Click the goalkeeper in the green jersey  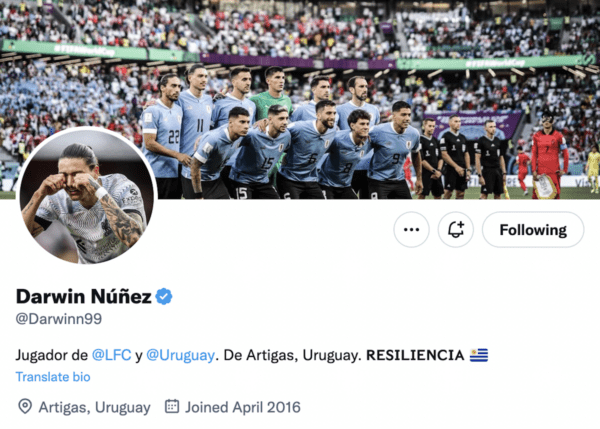click(x=272, y=94)
